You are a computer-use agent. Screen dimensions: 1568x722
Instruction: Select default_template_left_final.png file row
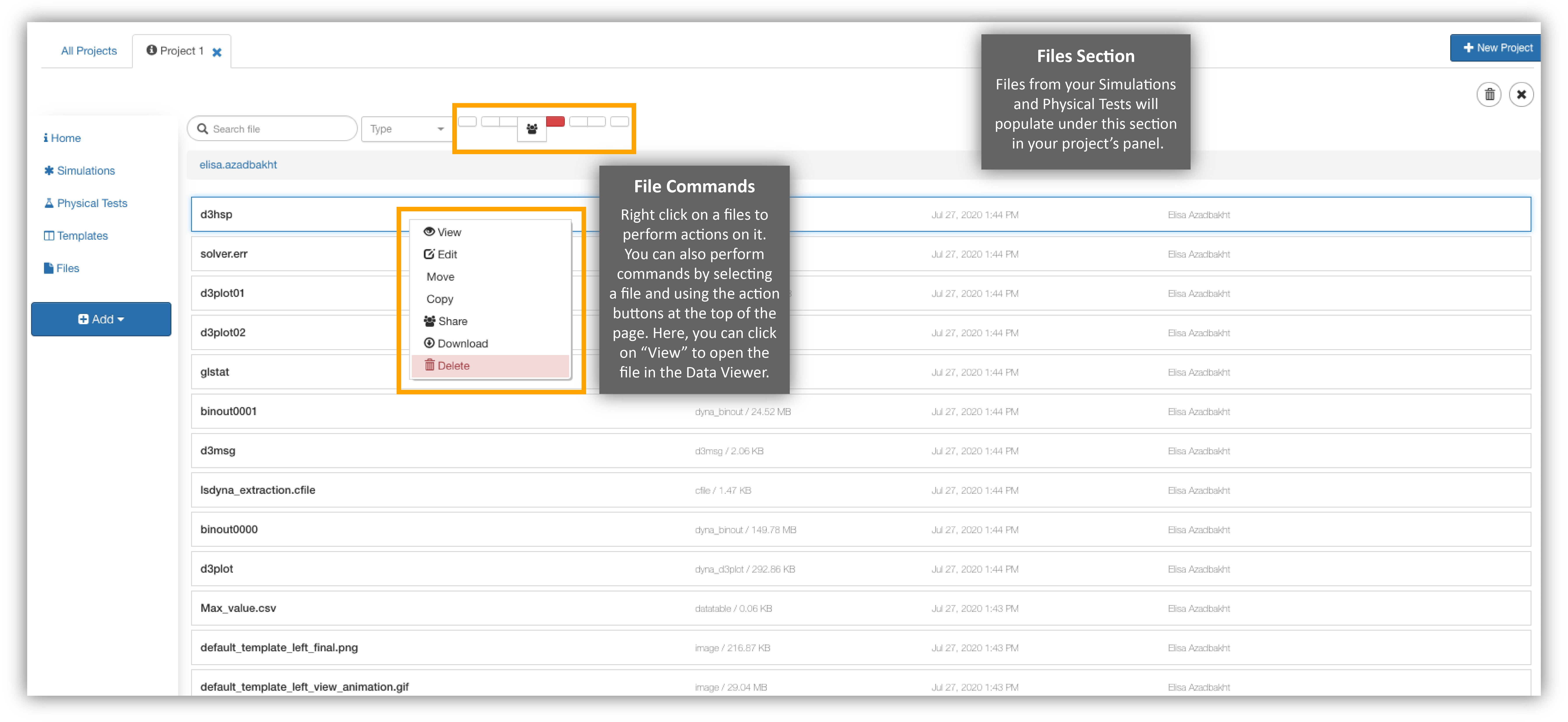pyautogui.click(x=861, y=648)
